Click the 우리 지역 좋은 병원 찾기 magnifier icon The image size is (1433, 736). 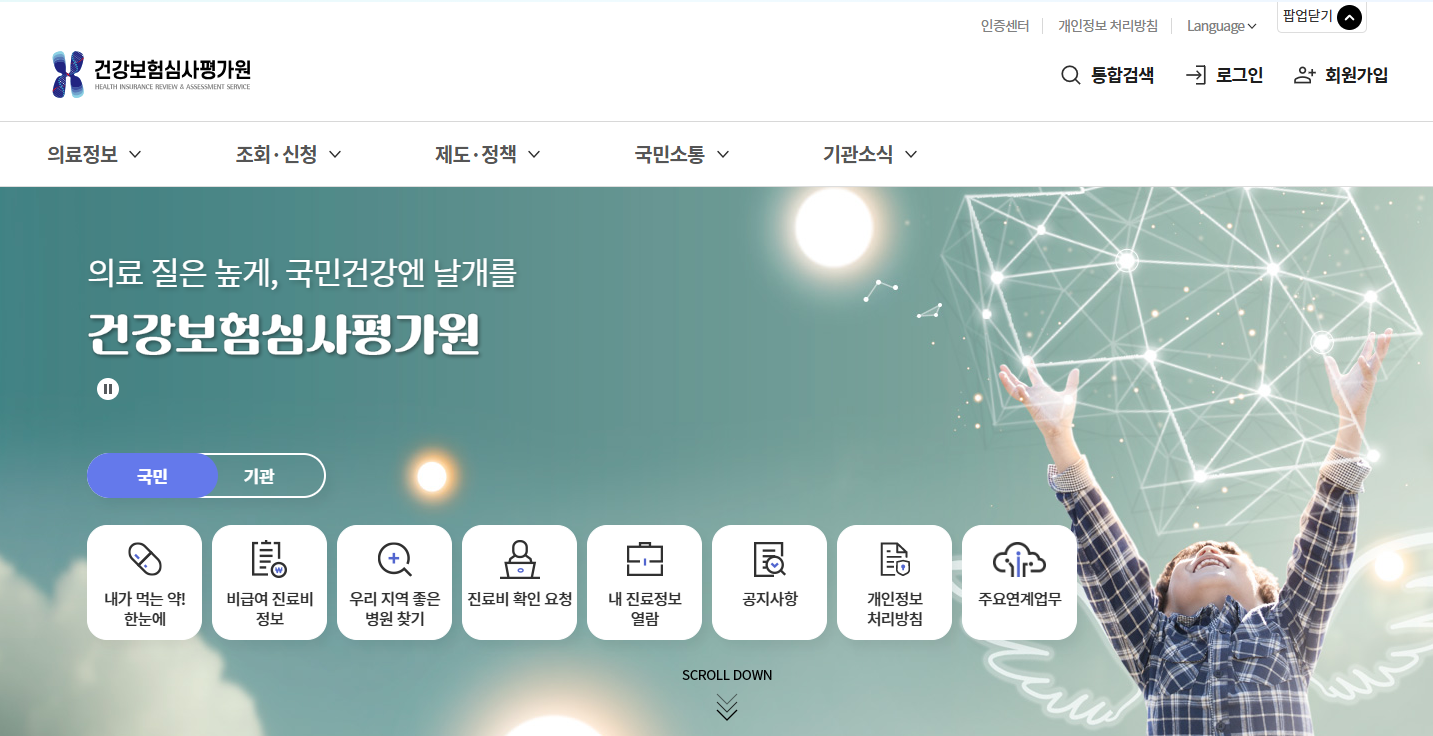coord(394,559)
